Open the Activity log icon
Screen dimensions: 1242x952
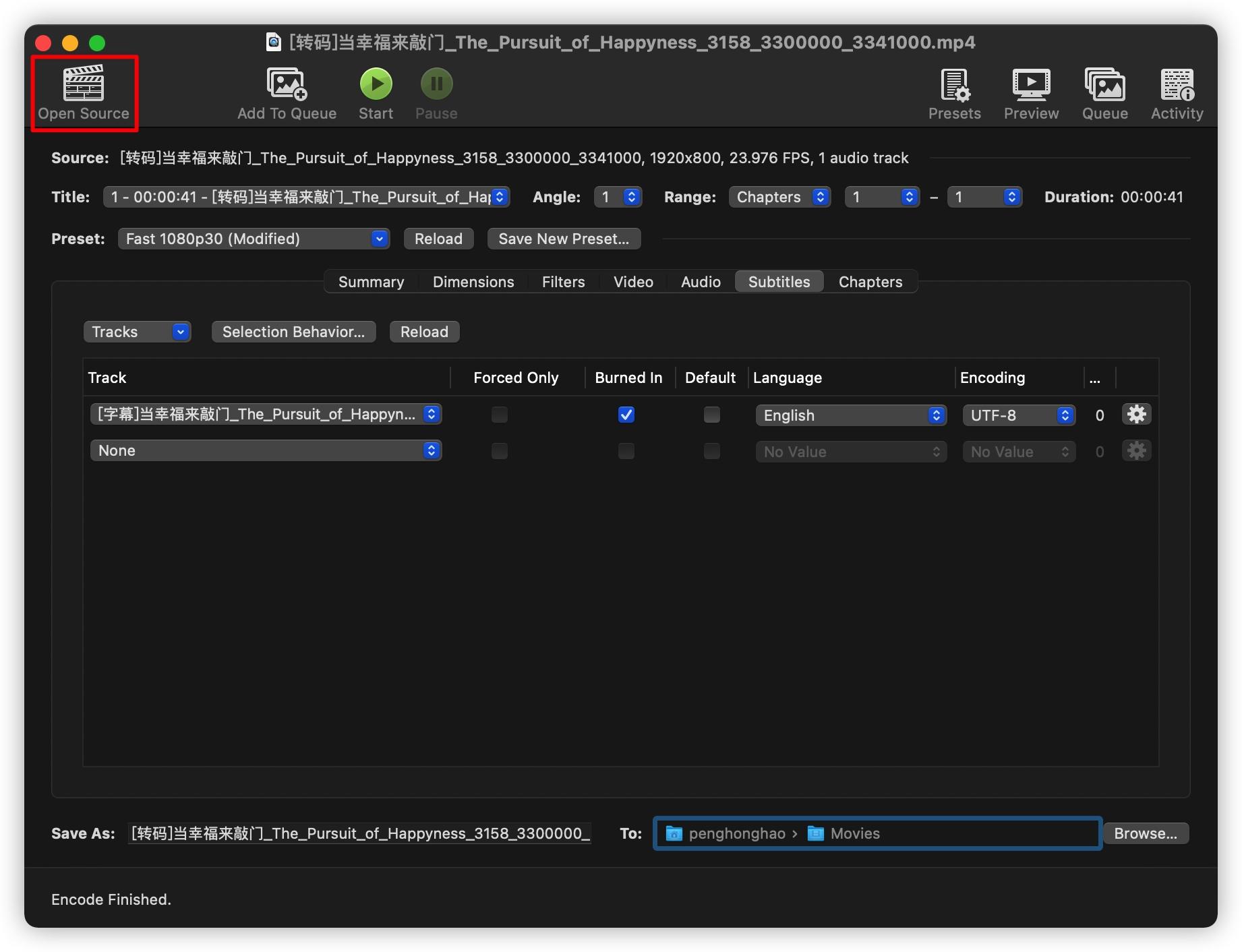(1177, 84)
